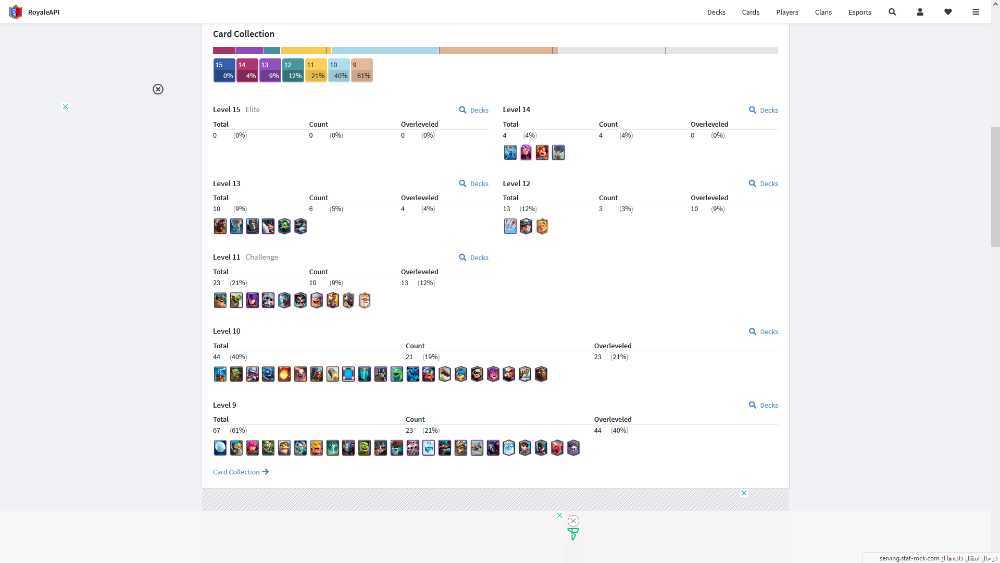The height and width of the screenshot is (563, 1000).
Task: Search decks for Level 13 cards
Action: click(473, 184)
